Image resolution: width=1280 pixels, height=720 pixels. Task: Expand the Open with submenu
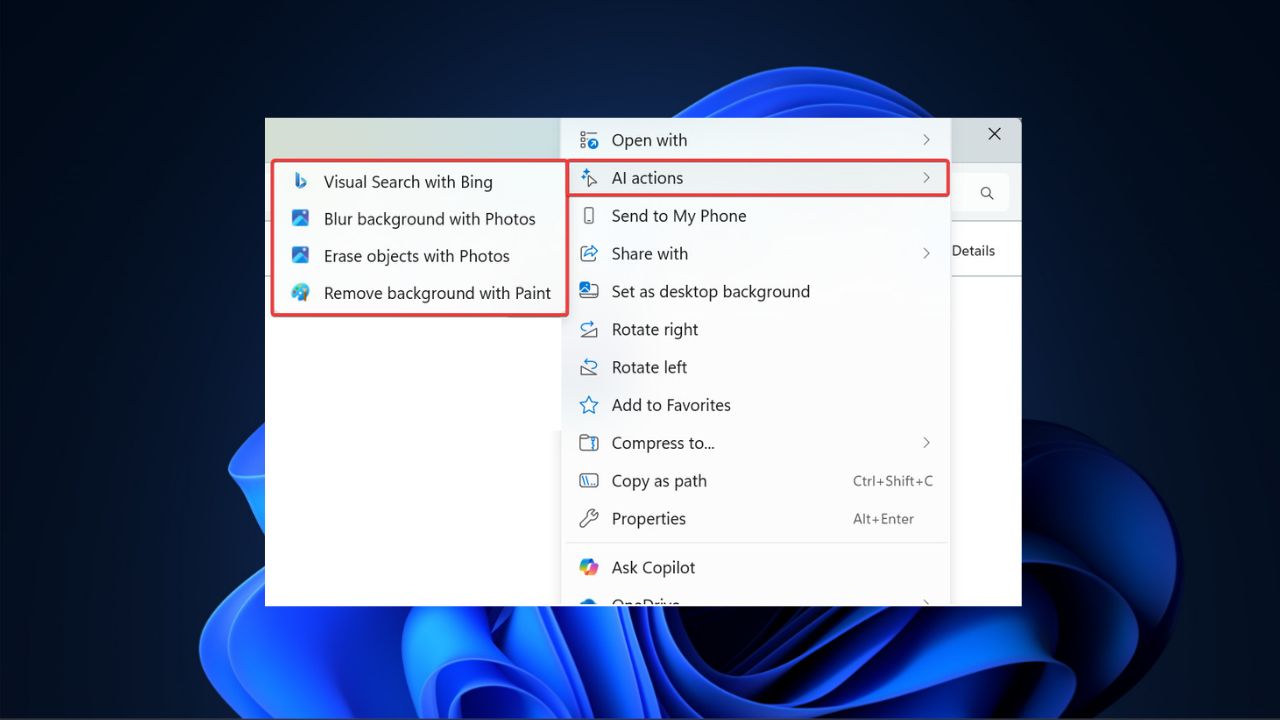[x=925, y=140]
